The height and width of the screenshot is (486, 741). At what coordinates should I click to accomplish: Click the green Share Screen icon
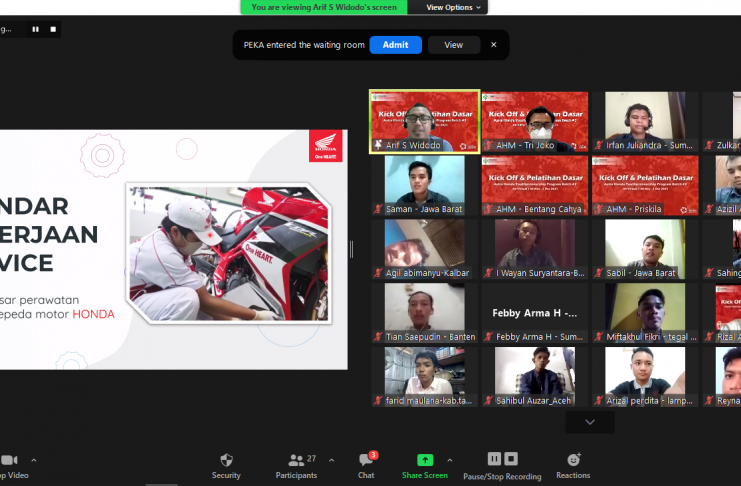(x=424, y=460)
